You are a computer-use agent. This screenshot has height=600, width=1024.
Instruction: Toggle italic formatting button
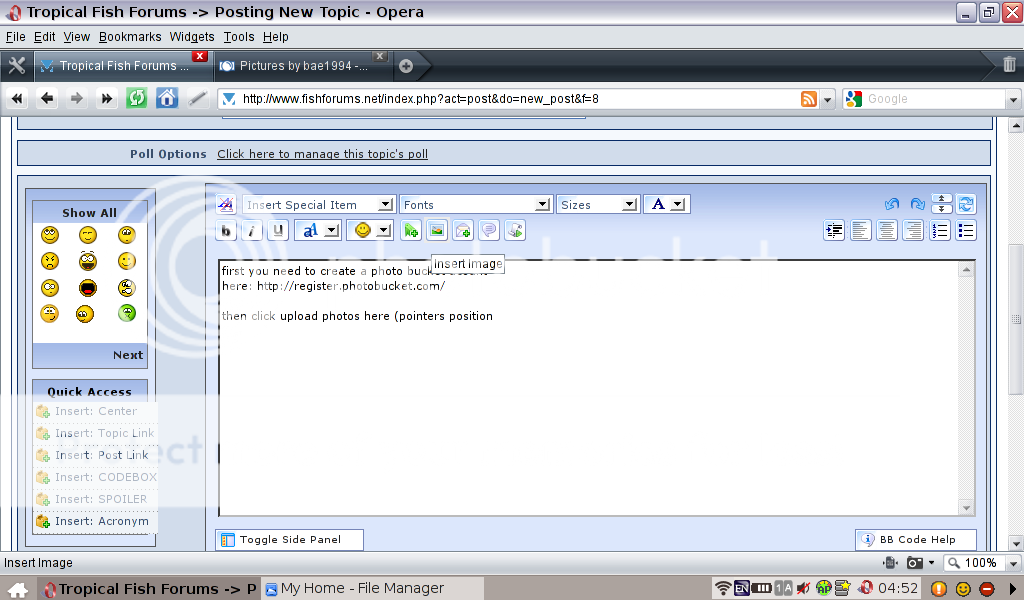pyautogui.click(x=252, y=230)
